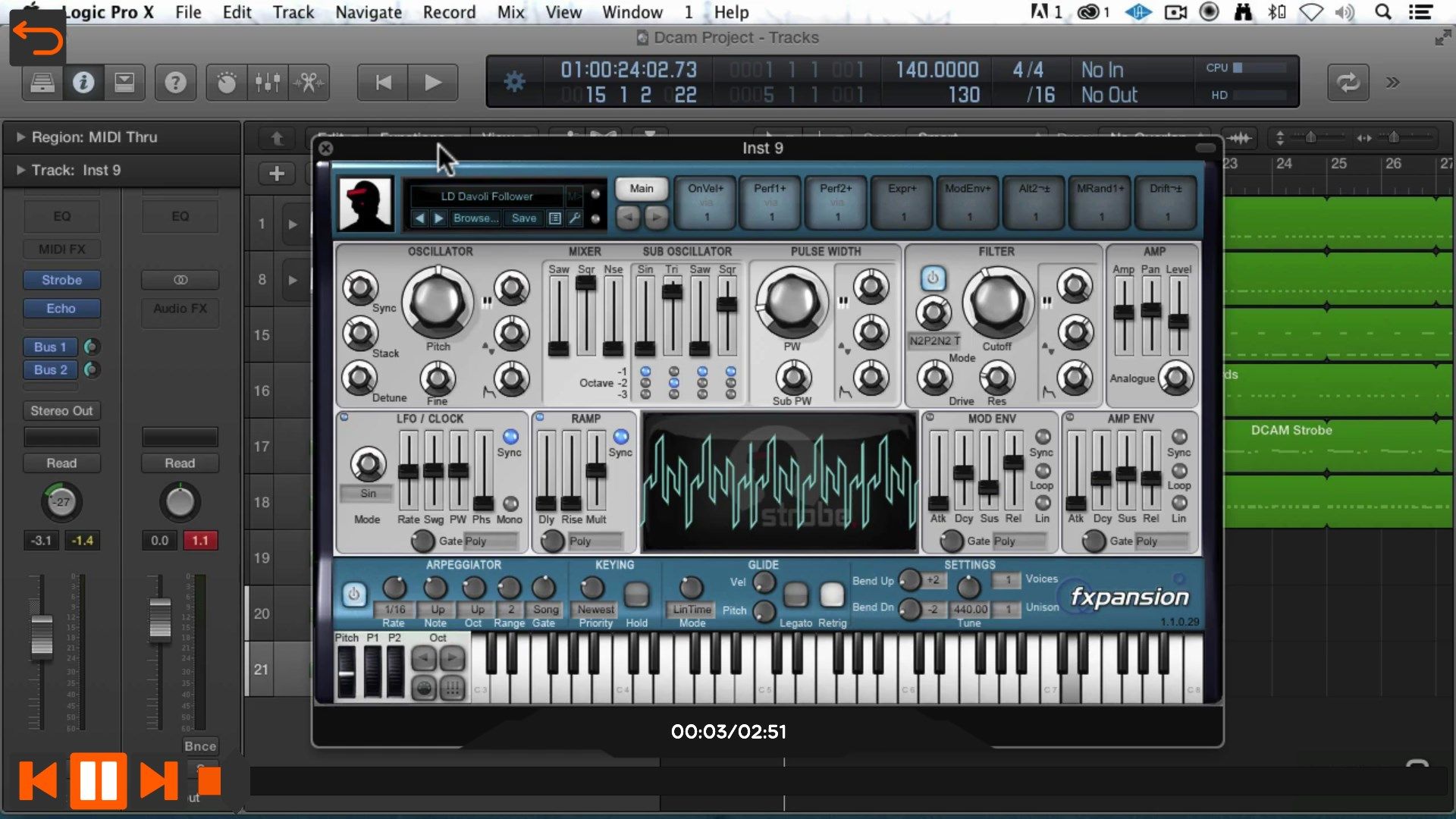Open arpeggiator 1/16 rate dropdown
This screenshot has width=1456, height=819.
(x=394, y=610)
